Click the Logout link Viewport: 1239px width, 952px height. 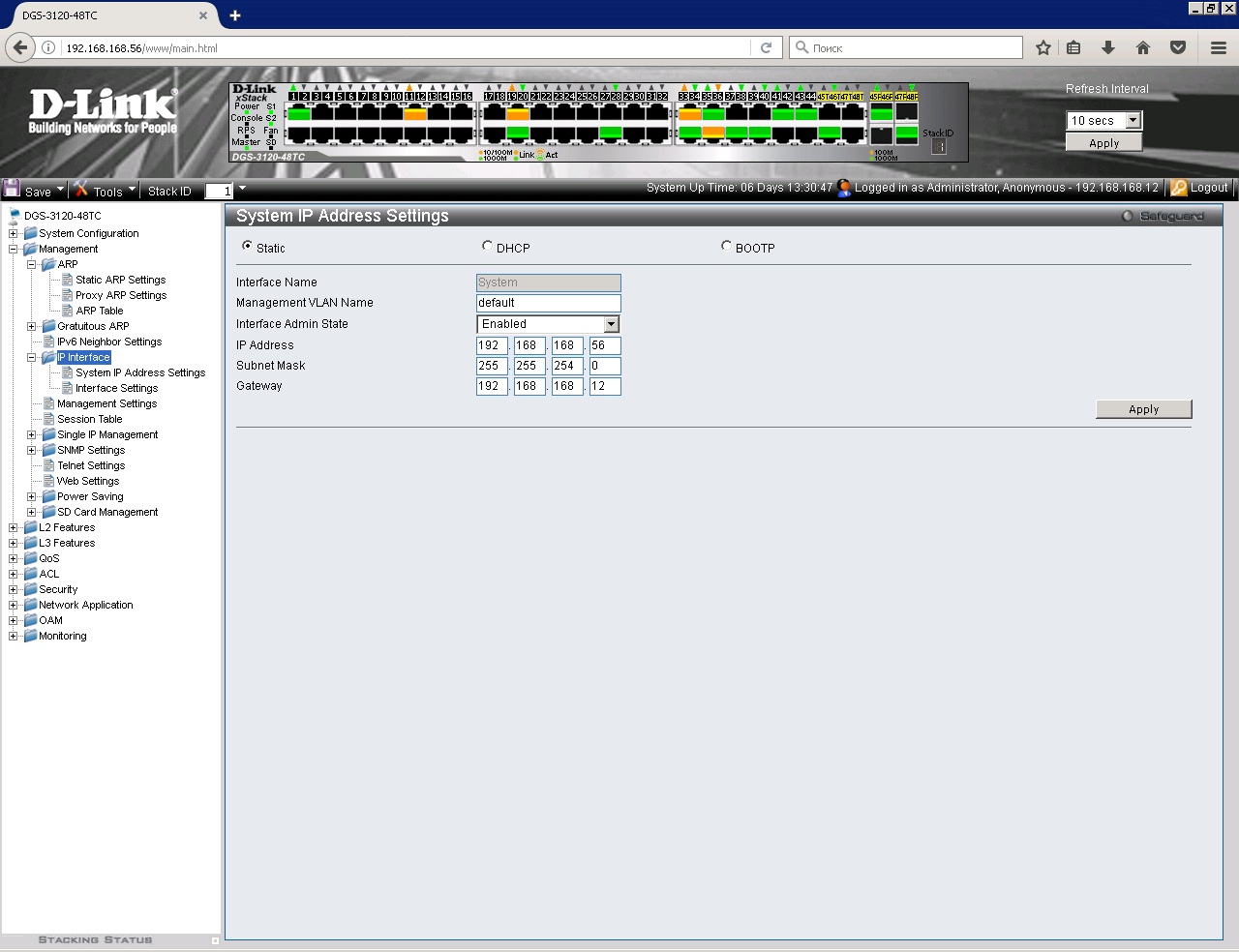[1209, 188]
